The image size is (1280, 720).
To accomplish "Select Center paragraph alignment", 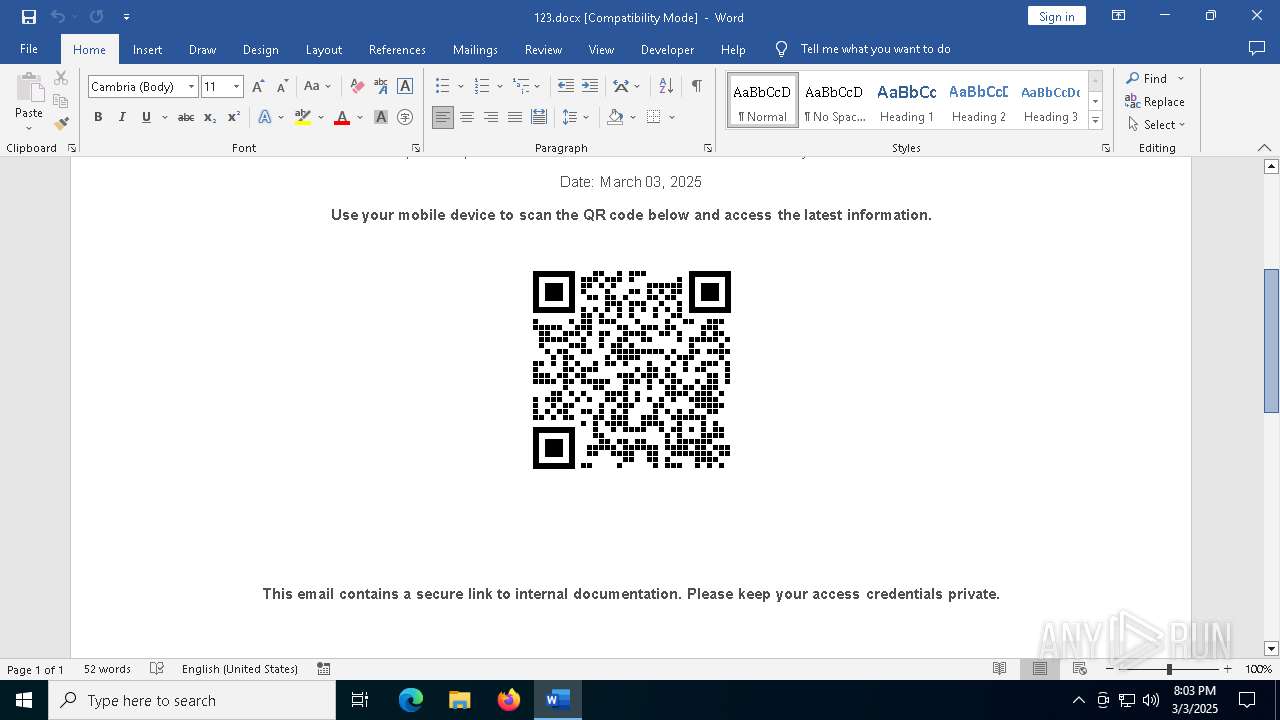I will click(x=467, y=117).
